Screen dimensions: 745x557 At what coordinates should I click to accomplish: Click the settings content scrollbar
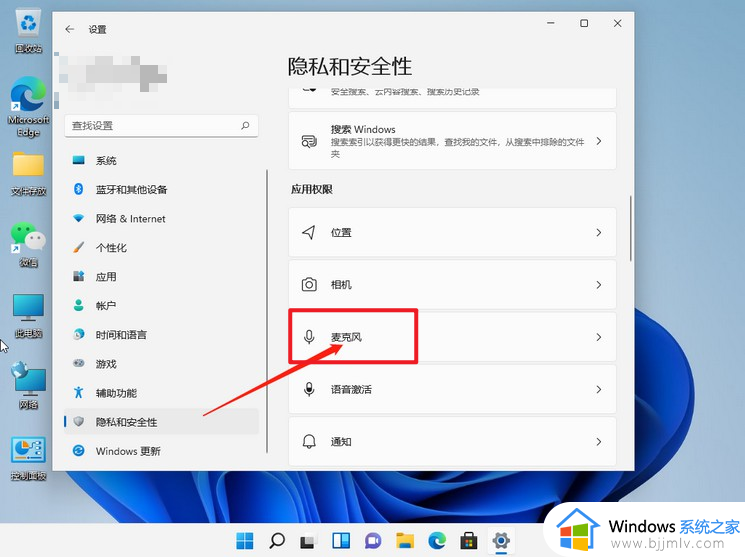(630, 228)
